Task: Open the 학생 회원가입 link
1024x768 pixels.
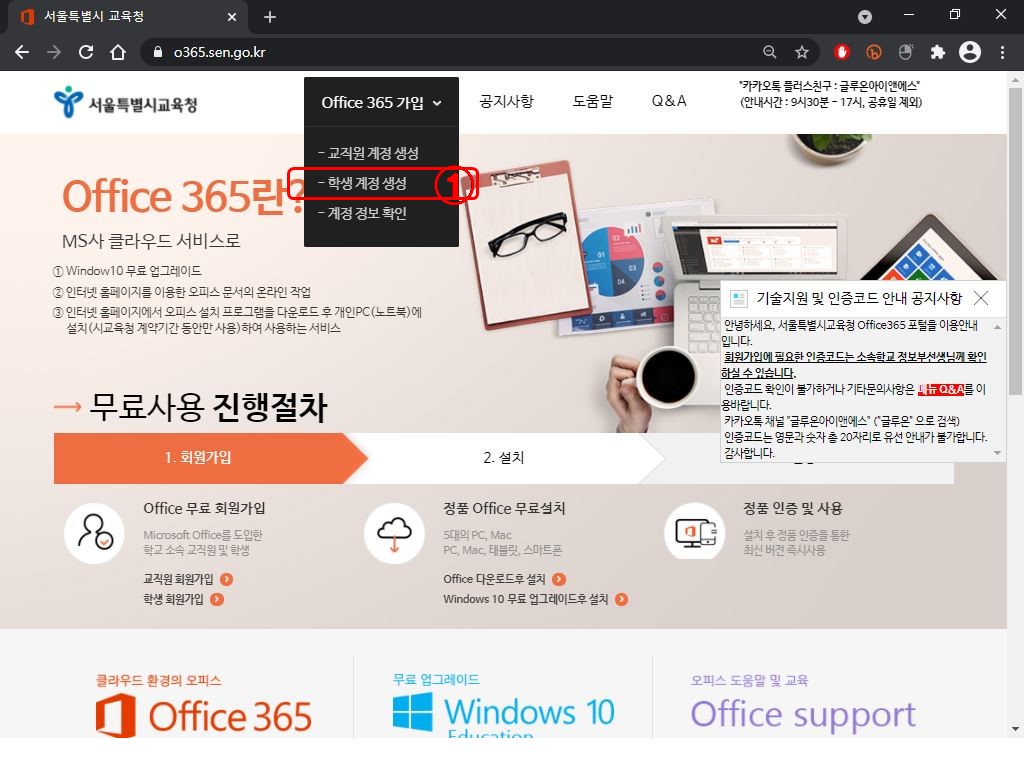Action: (x=173, y=599)
